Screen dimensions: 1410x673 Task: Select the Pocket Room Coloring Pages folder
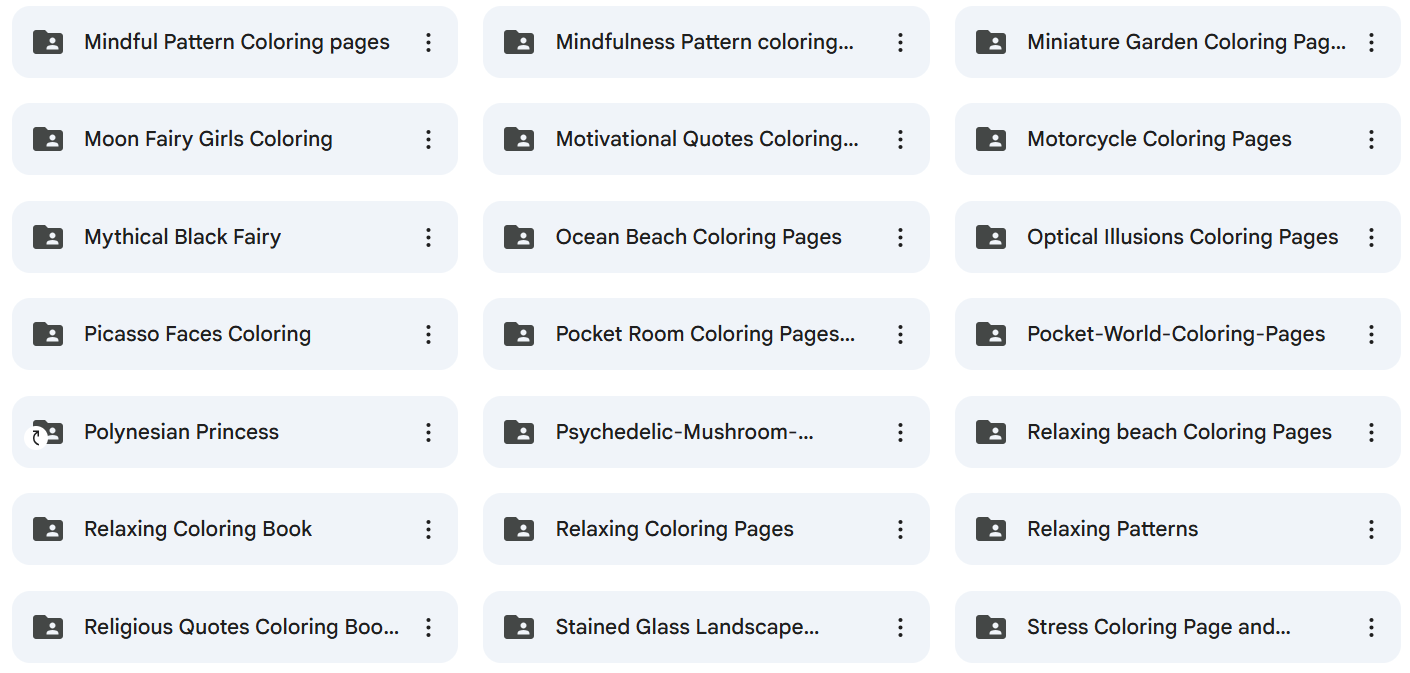pos(705,334)
